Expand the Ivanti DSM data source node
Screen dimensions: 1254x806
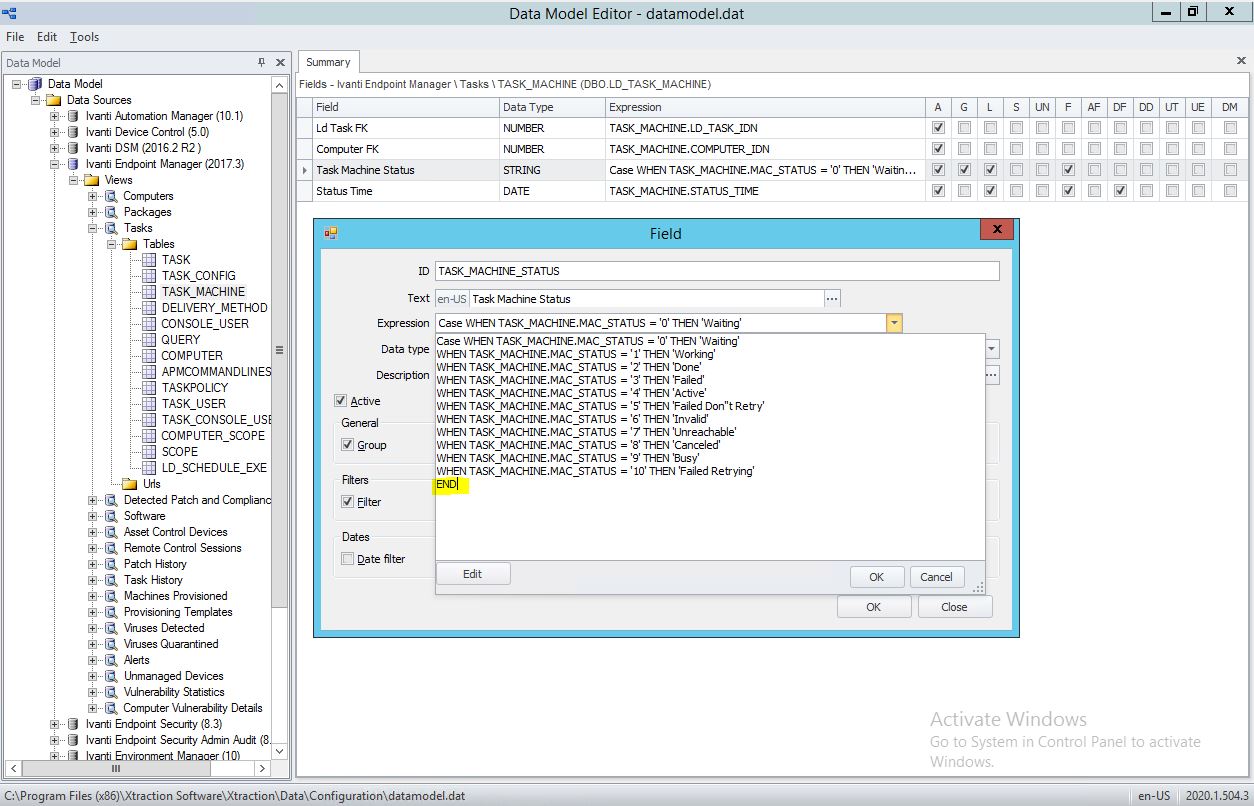click(55, 148)
